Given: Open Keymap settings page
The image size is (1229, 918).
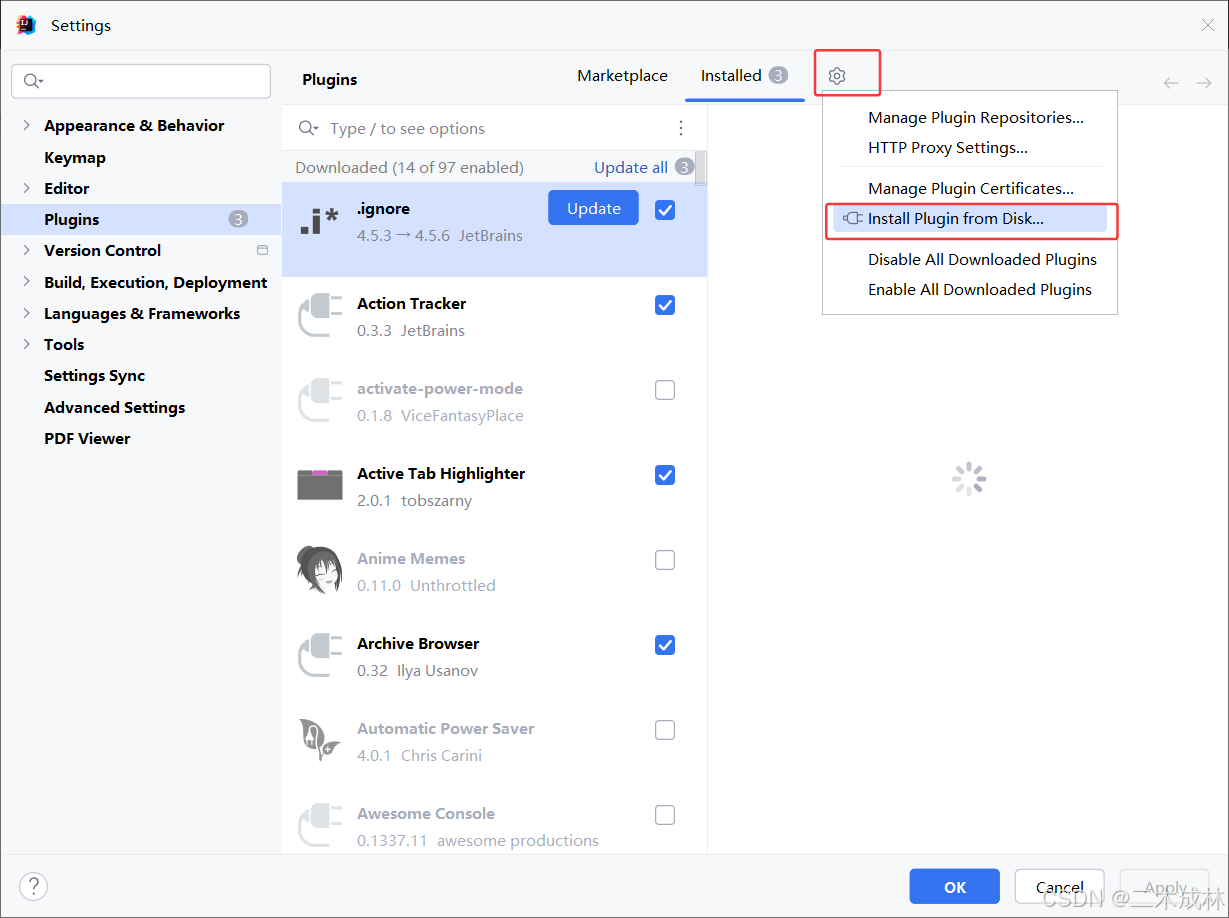Looking at the screenshot, I should click(x=75, y=157).
